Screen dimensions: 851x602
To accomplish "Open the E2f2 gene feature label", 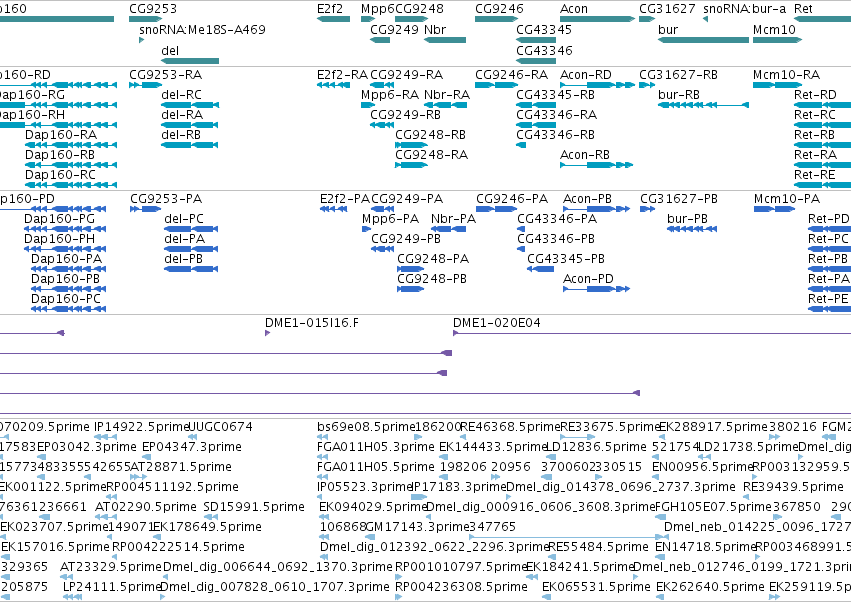I will tap(330, 9).
